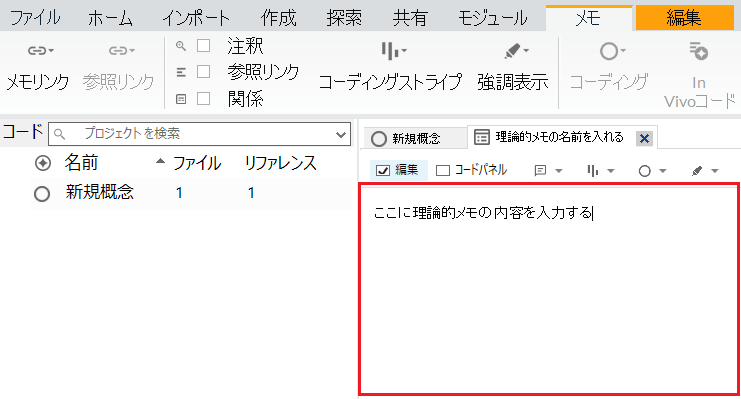Viewport: 741px width, 399px height.
Task: Open the 作成 ribbon tab
Action: coord(278,18)
